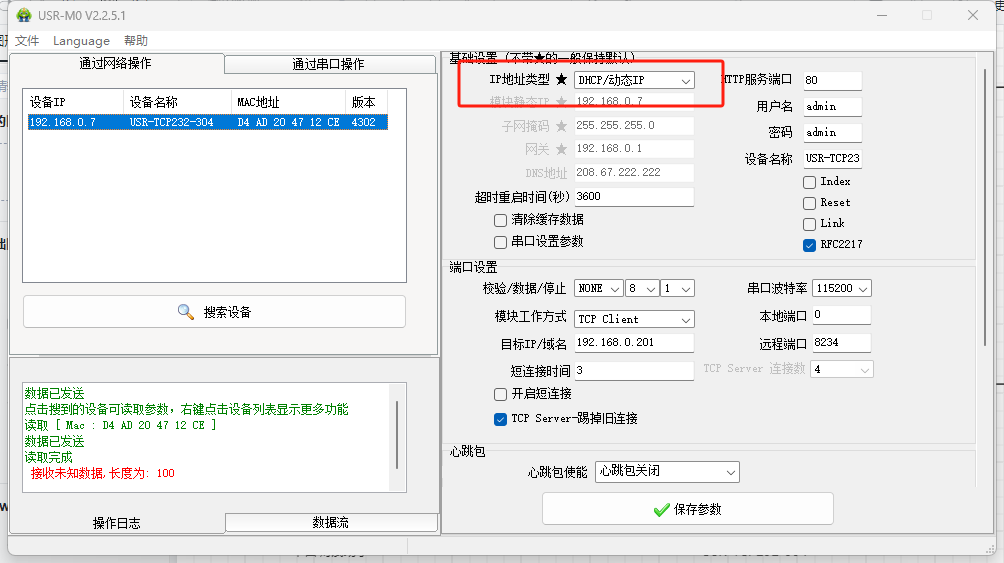
Task: Click HTTP服务端口 field with 80
Action: click(x=832, y=81)
